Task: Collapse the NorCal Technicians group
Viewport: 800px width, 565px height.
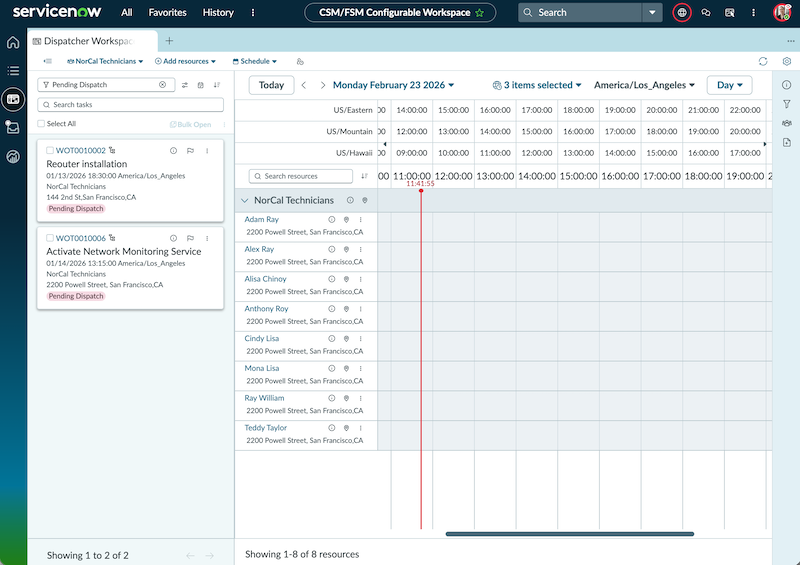Action: tap(244, 201)
